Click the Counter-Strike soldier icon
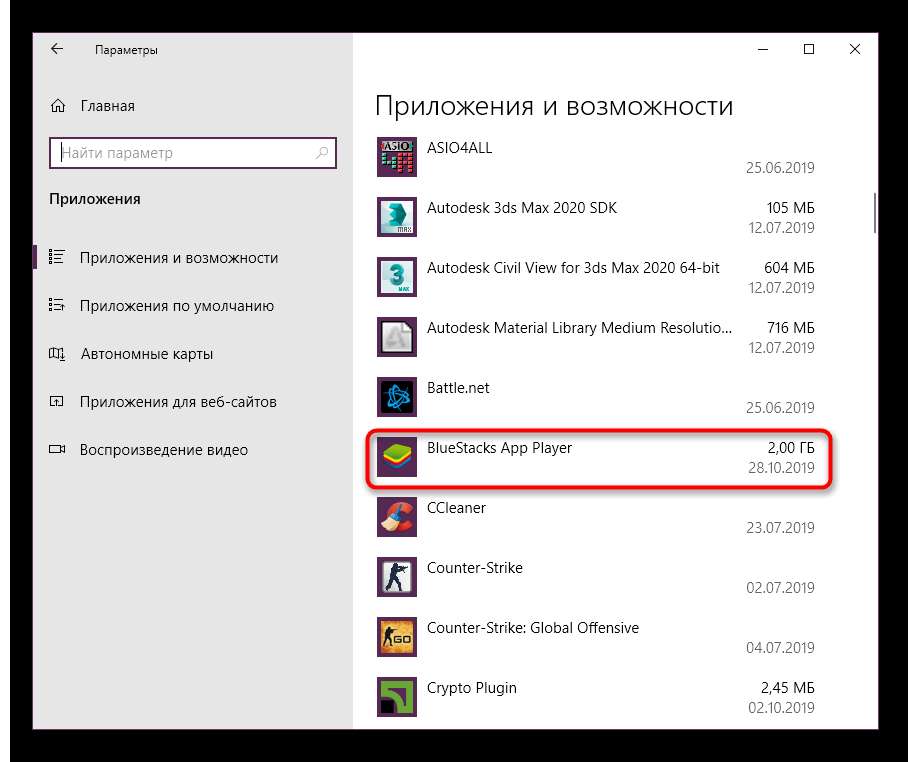The image size is (911, 762). [x=396, y=577]
